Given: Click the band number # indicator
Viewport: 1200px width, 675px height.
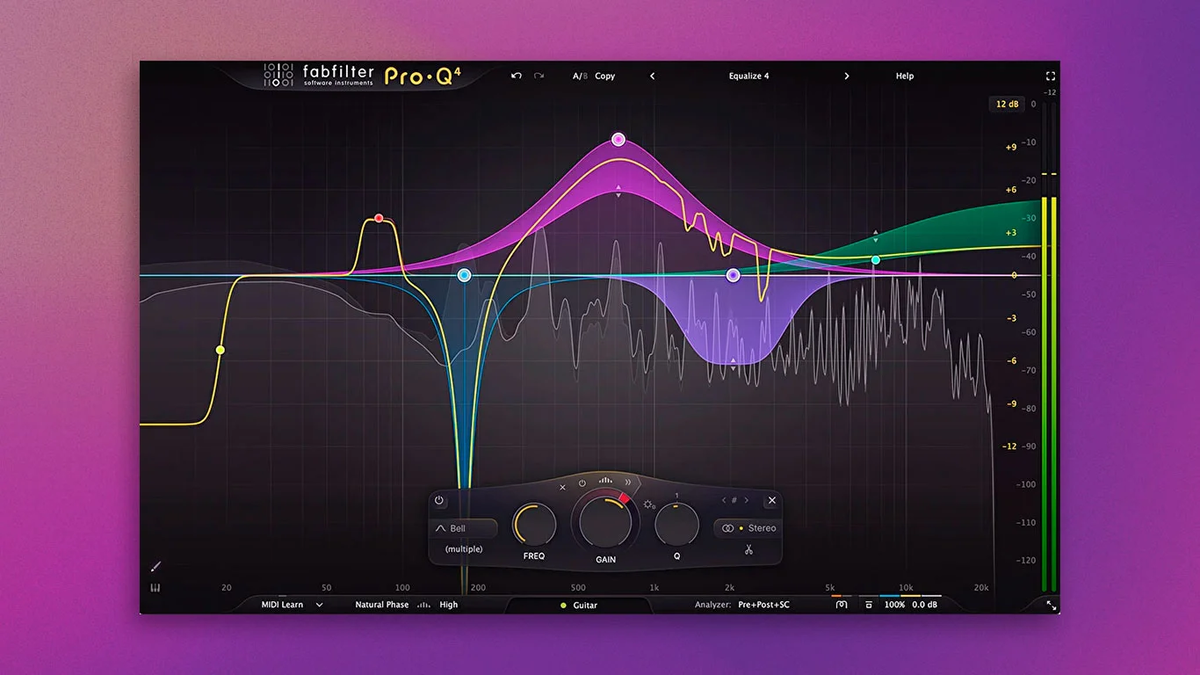Looking at the screenshot, I should 734,501.
